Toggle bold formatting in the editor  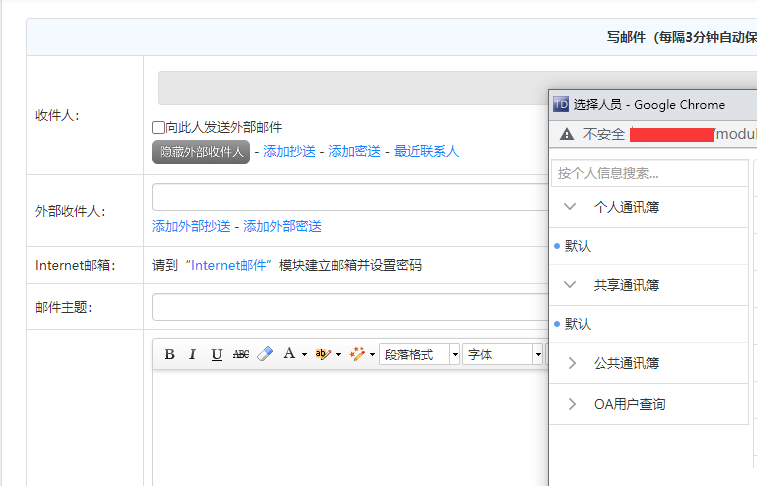click(x=169, y=354)
